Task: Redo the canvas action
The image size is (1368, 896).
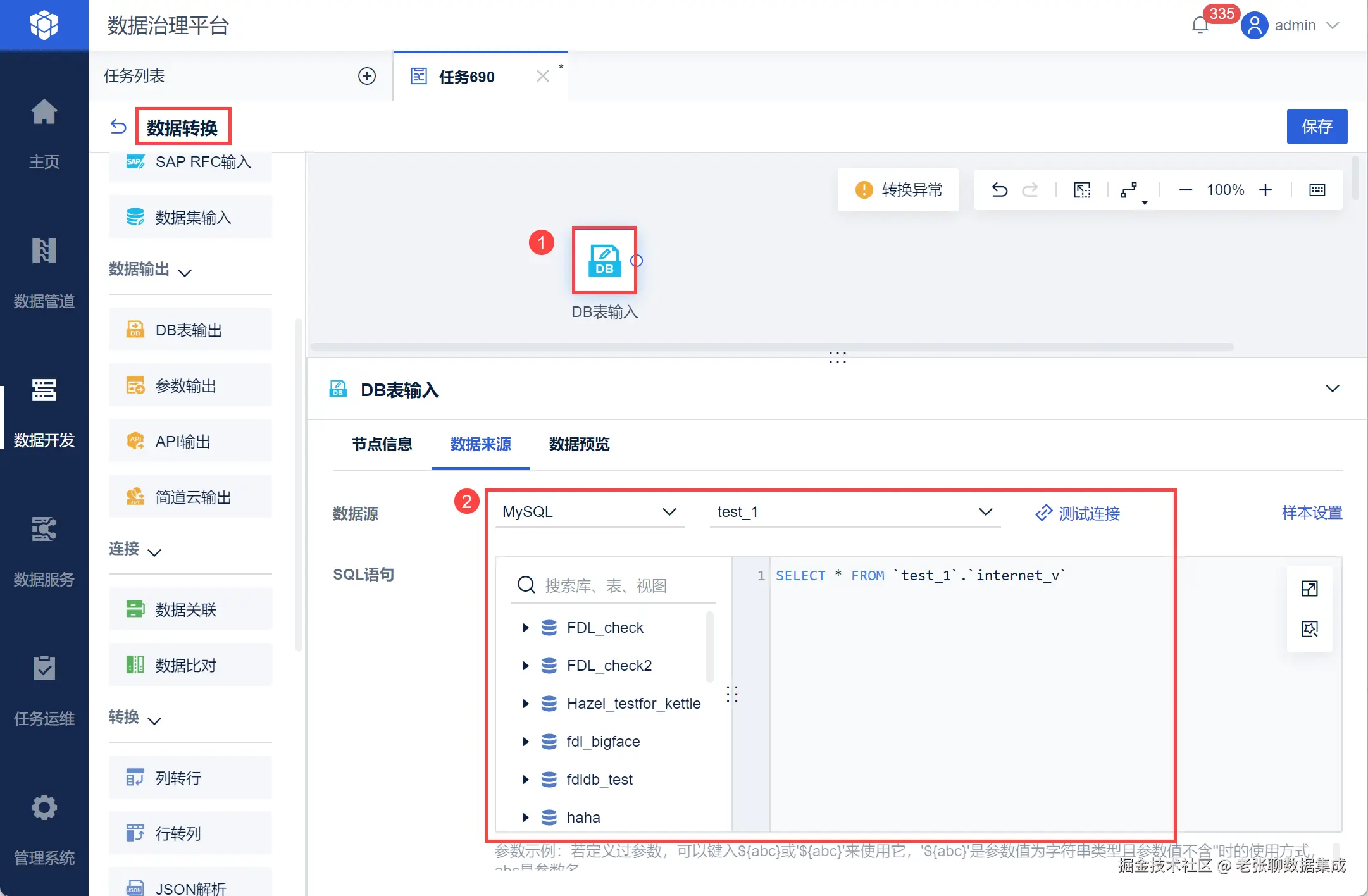Action: tap(1030, 190)
